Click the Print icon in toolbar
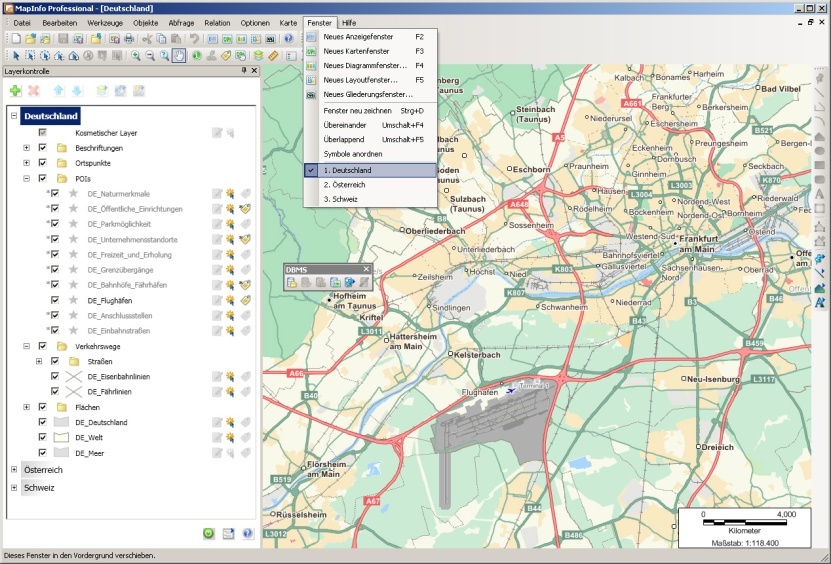The height and width of the screenshot is (564, 831). [129, 39]
